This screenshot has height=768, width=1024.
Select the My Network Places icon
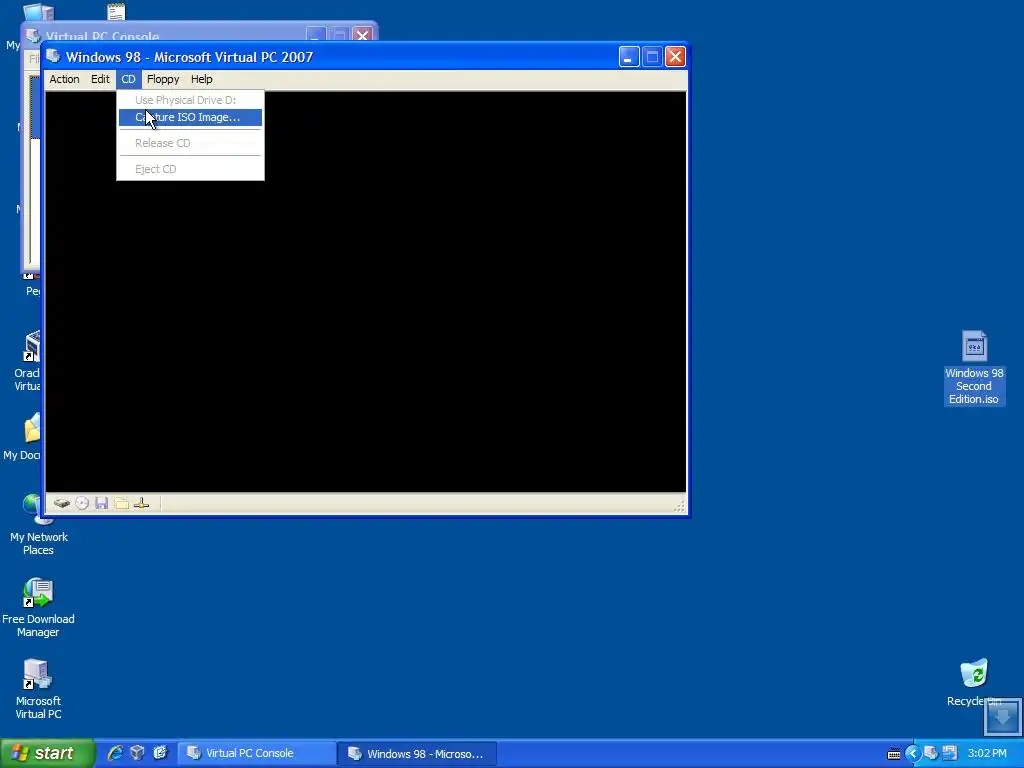click(x=38, y=526)
